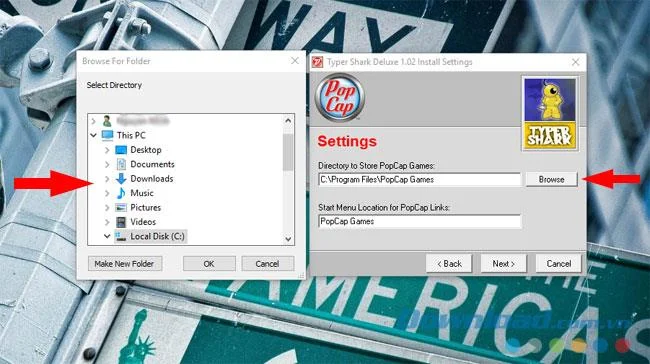Viewport: 650px width, 364px height.
Task: Cancel the Typer Shark installation
Action: point(558,264)
